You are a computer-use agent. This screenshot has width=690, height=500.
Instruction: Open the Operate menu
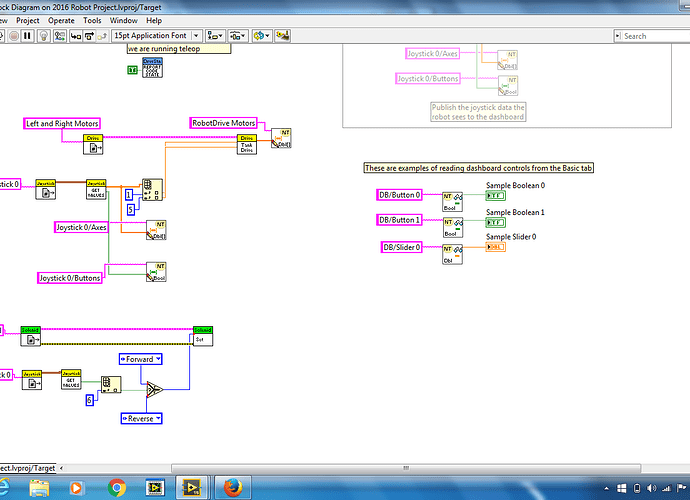click(61, 20)
